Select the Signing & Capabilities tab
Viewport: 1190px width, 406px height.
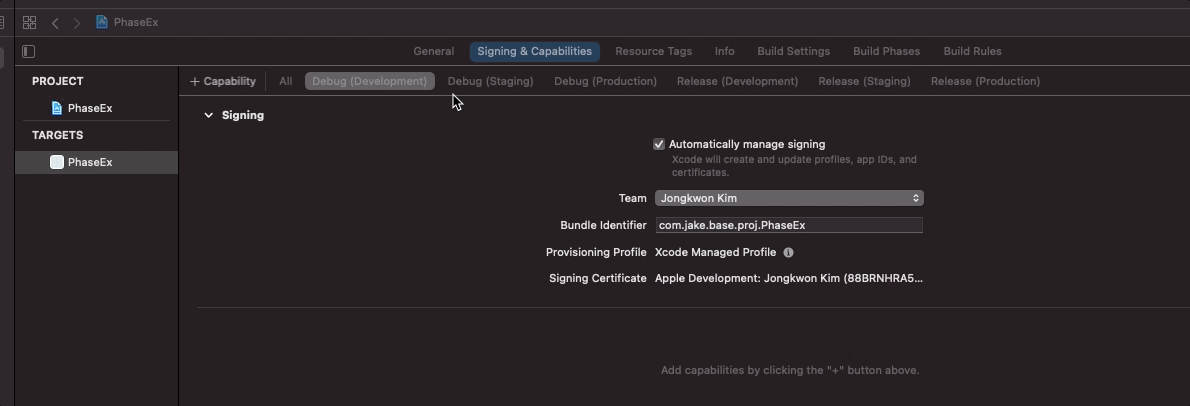534,52
